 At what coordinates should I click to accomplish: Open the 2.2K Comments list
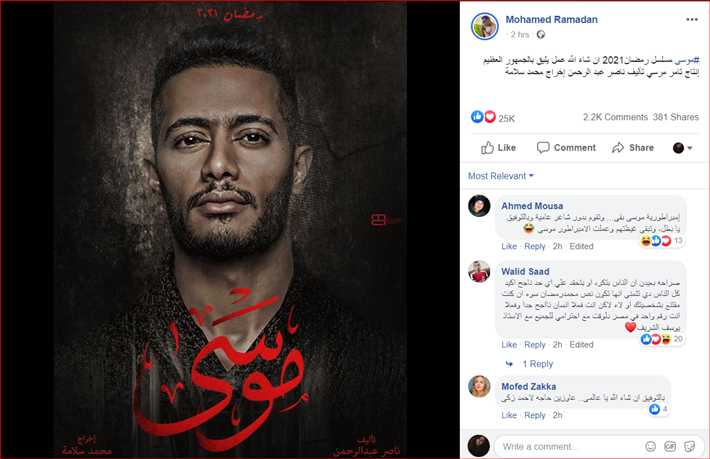(615, 117)
